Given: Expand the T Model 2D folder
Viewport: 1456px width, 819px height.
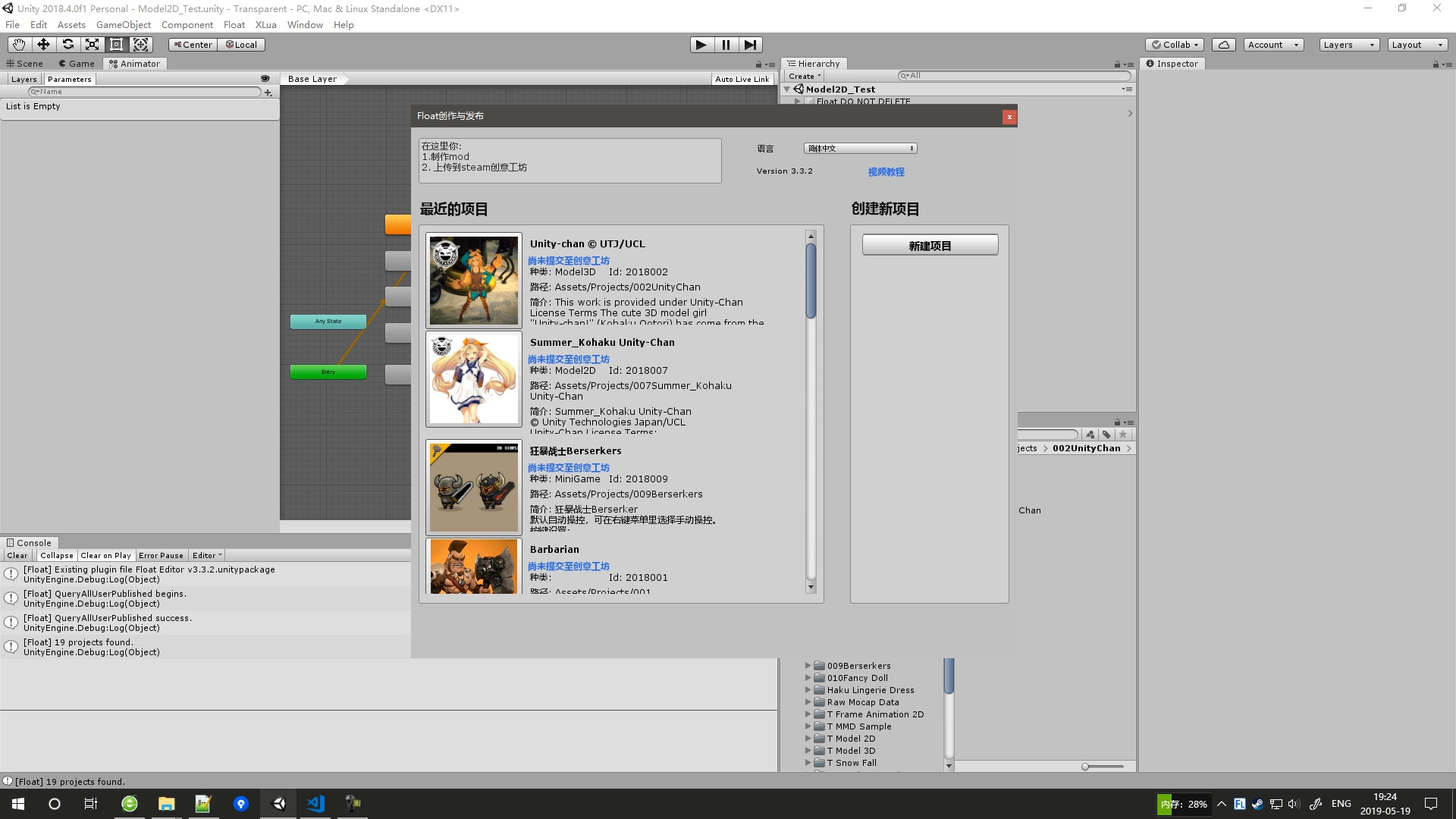Looking at the screenshot, I should point(808,738).
